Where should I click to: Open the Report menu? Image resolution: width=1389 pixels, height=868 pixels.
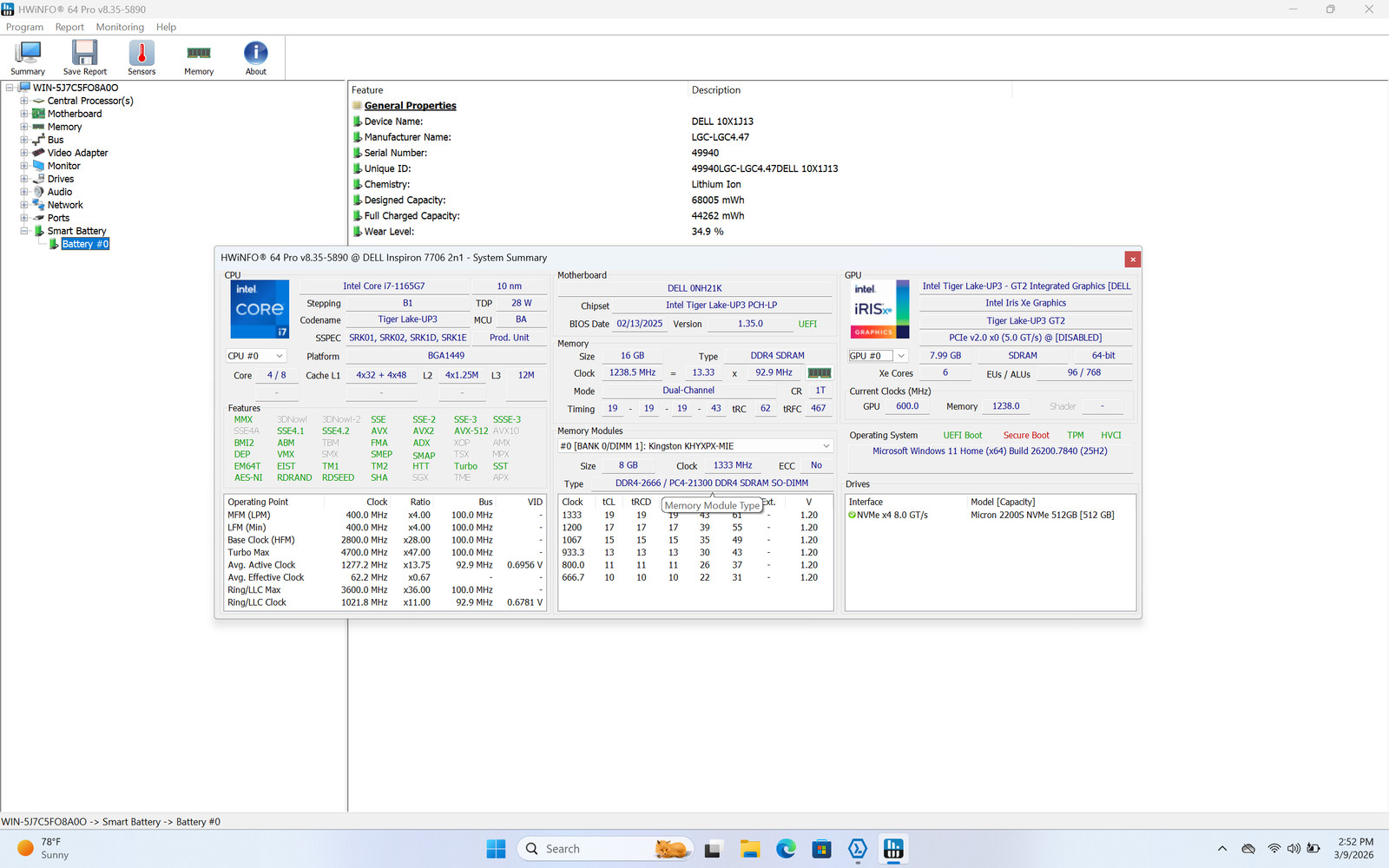point(69,27)
